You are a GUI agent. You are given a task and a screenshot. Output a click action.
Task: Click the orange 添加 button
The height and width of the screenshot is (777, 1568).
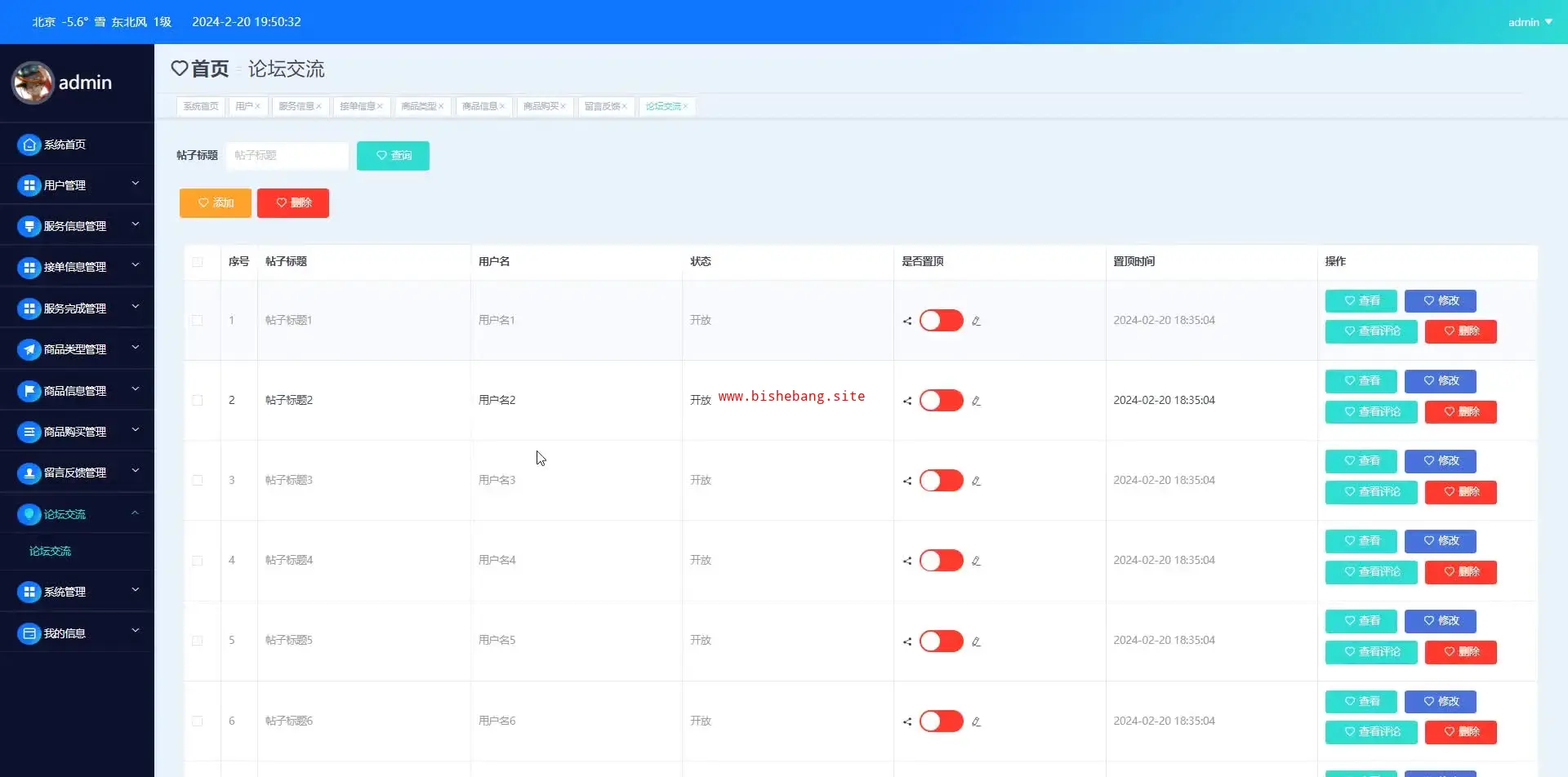click(216, 203)
